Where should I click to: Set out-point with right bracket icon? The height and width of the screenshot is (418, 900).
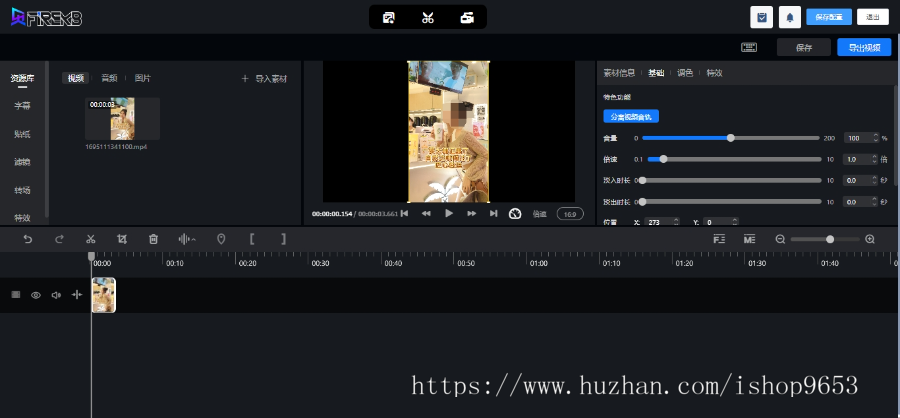tap(284, 239)
